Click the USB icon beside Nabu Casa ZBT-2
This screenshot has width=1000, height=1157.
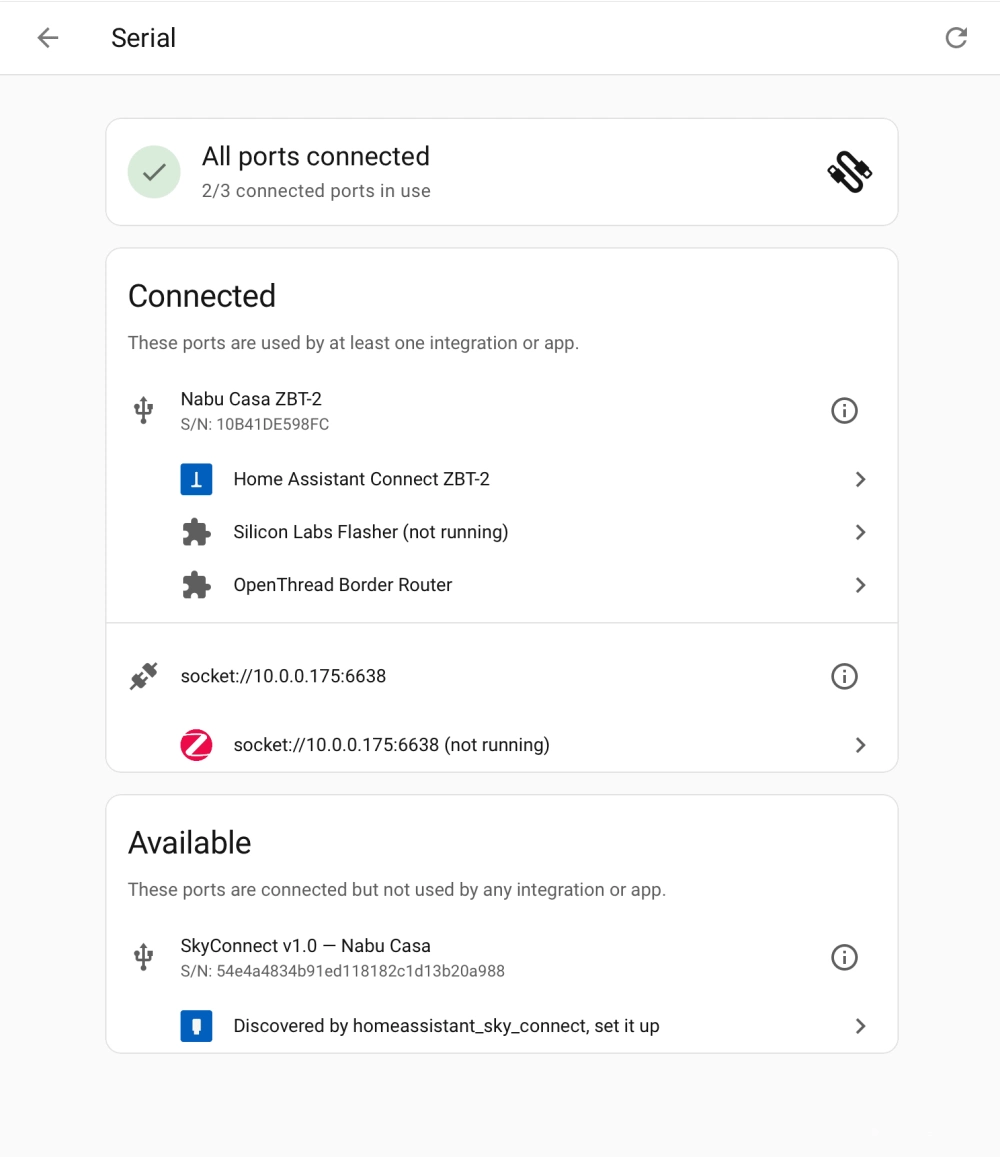coord(144,410)
